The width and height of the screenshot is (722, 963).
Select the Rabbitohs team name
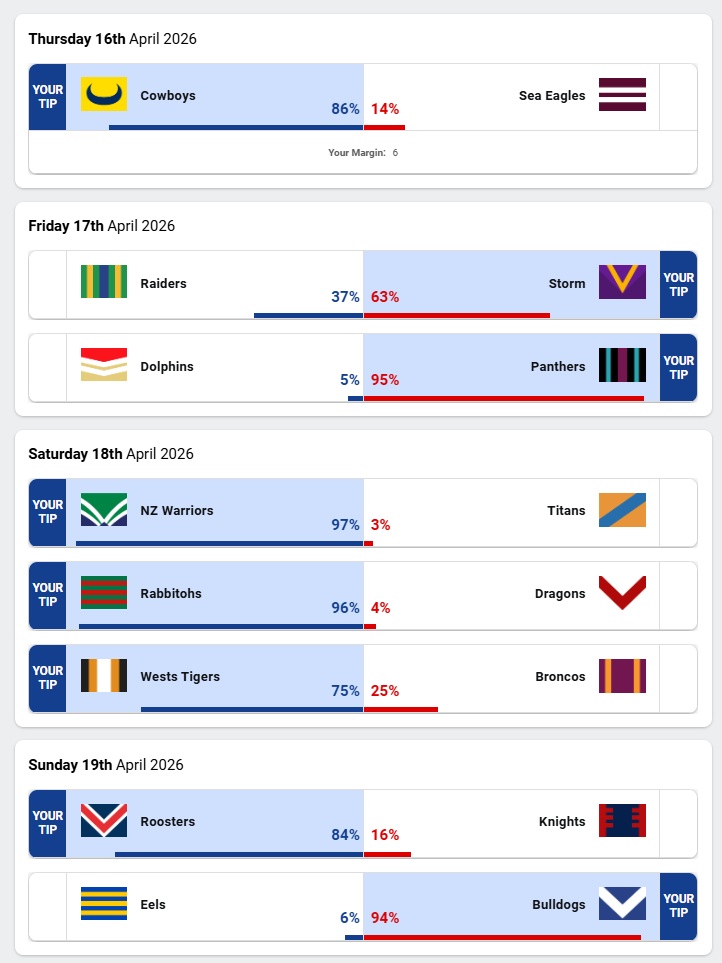[171, 594]
